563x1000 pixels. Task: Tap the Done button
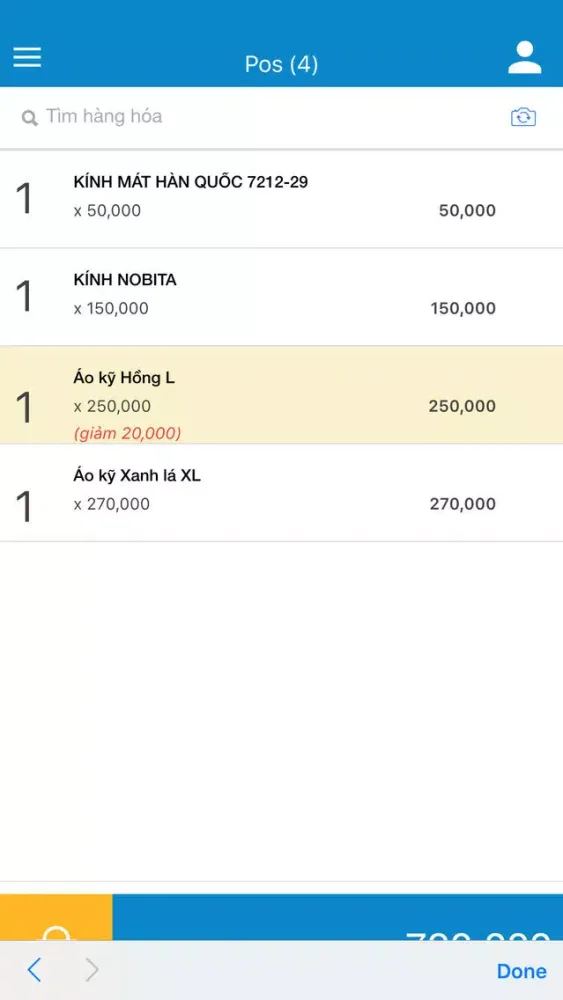point(522,971)
